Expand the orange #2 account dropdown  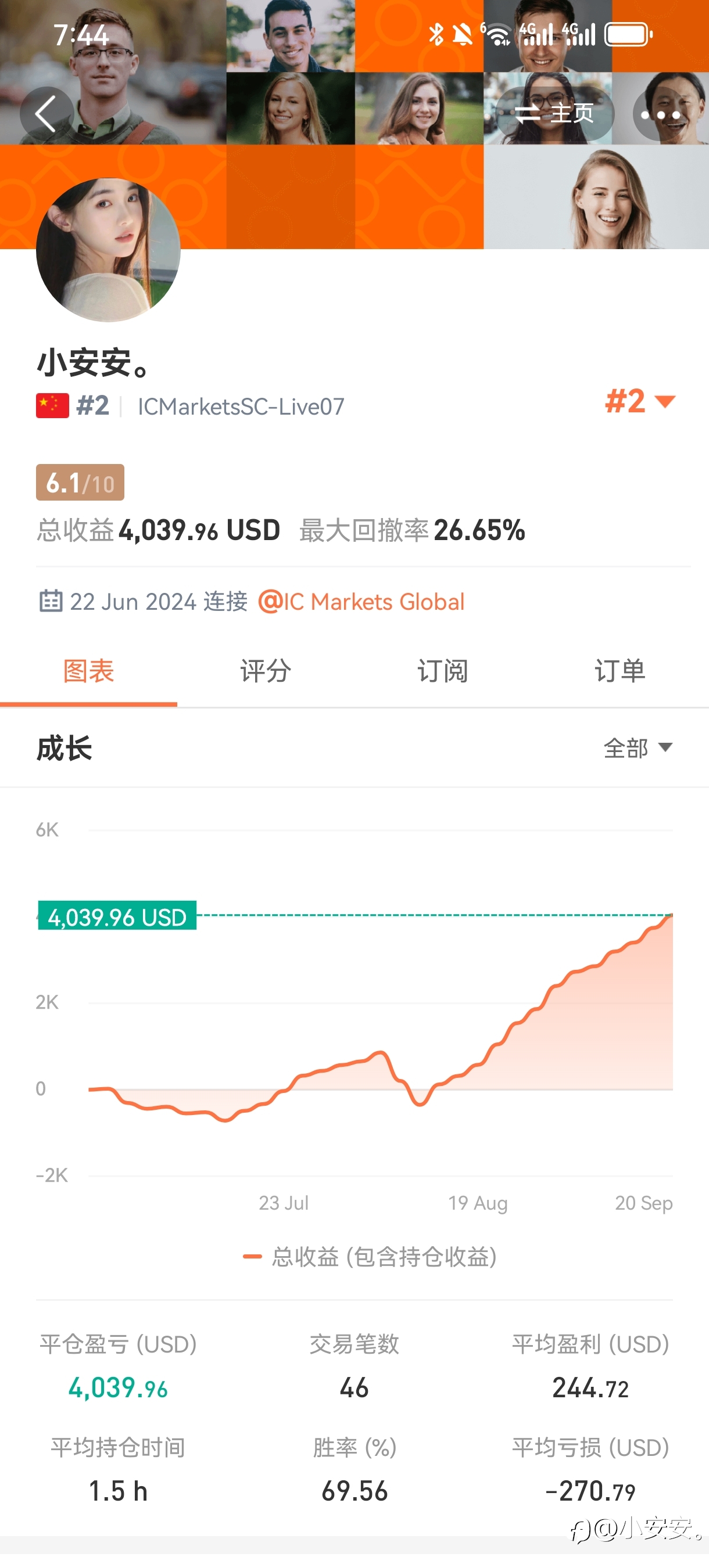pos(640,402)
